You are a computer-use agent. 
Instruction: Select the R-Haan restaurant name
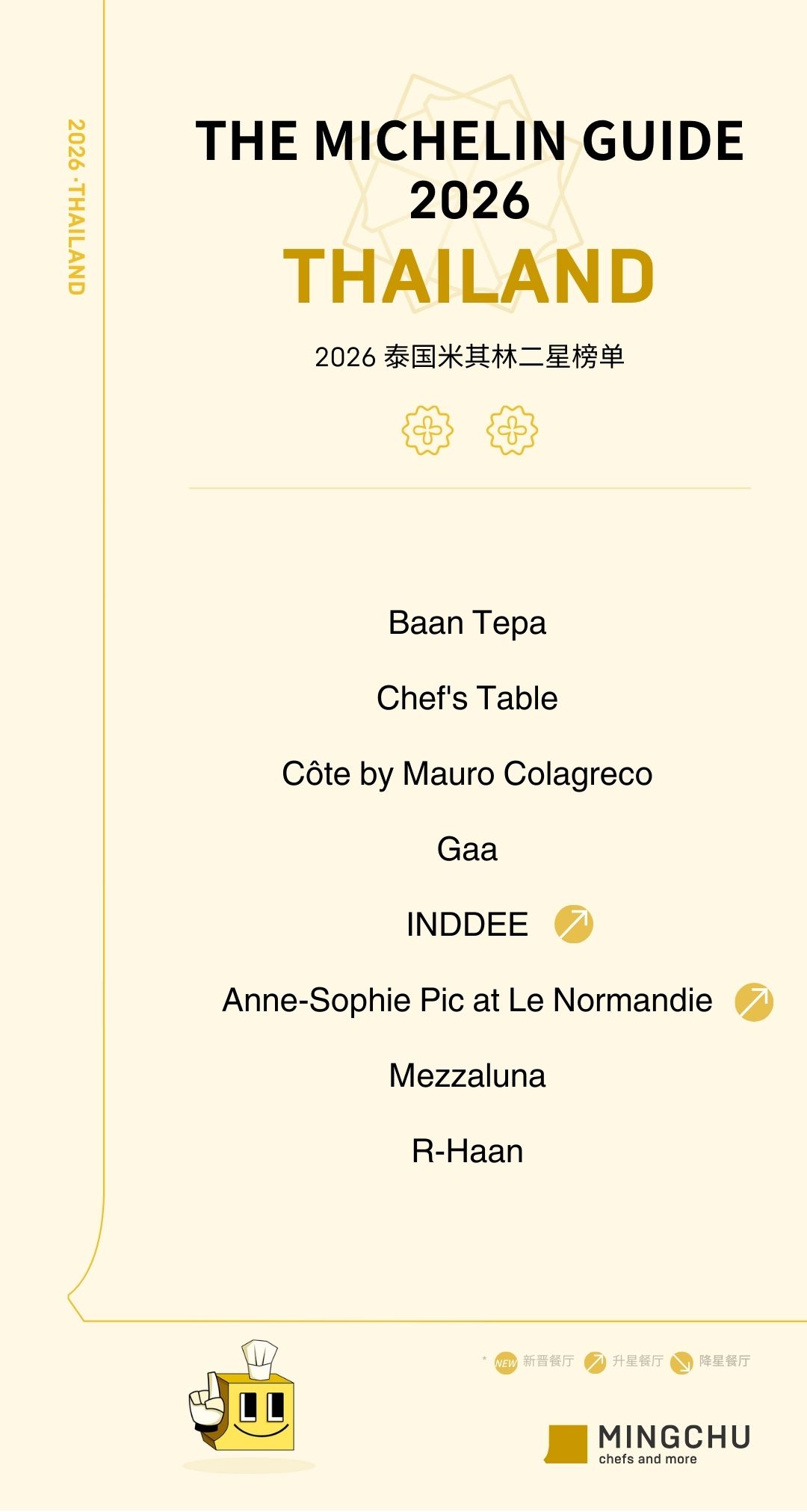467,1151
